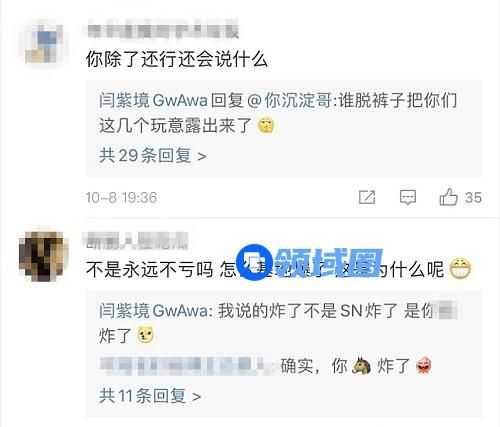Screen dimensions: 500x427
Task: Open the first commenter's blurred username
Action: click(163, 29)
